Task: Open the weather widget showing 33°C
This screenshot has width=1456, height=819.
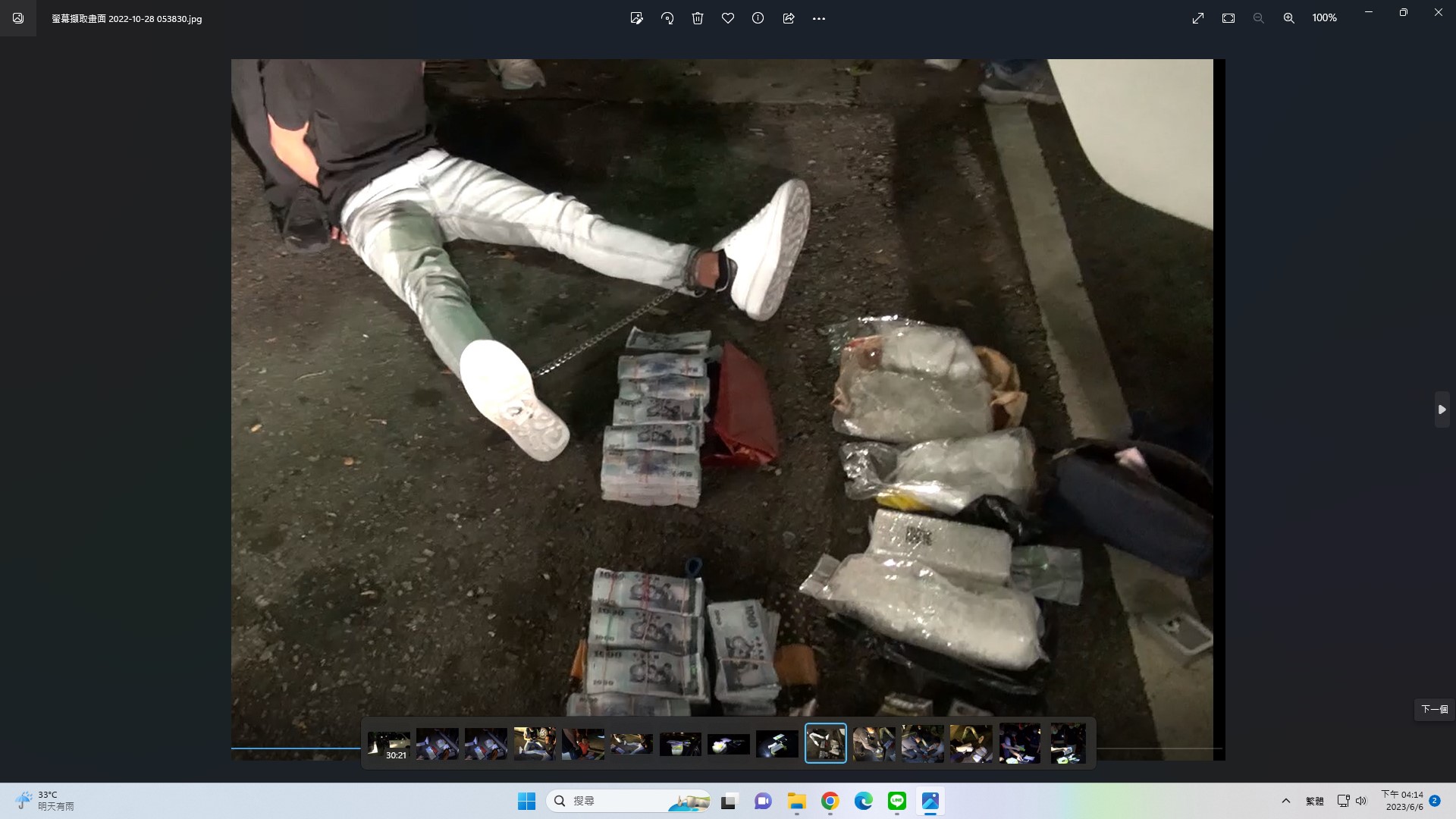Action: click(x=45, y=801)
